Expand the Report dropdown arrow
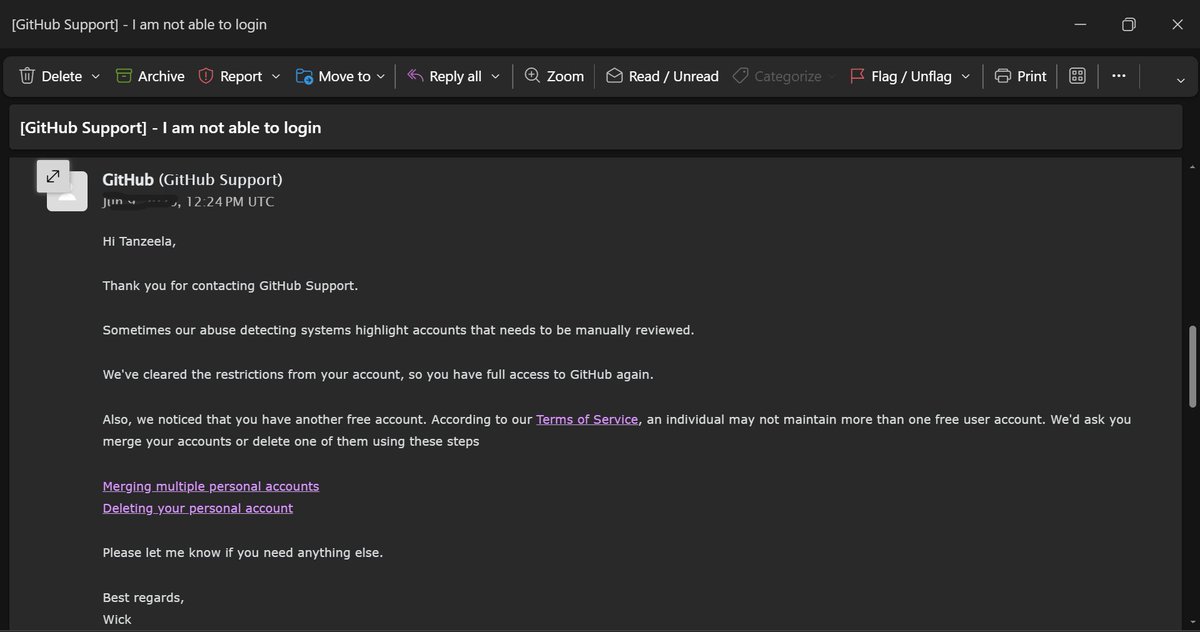1200x632 pixels. click(276, 77)
